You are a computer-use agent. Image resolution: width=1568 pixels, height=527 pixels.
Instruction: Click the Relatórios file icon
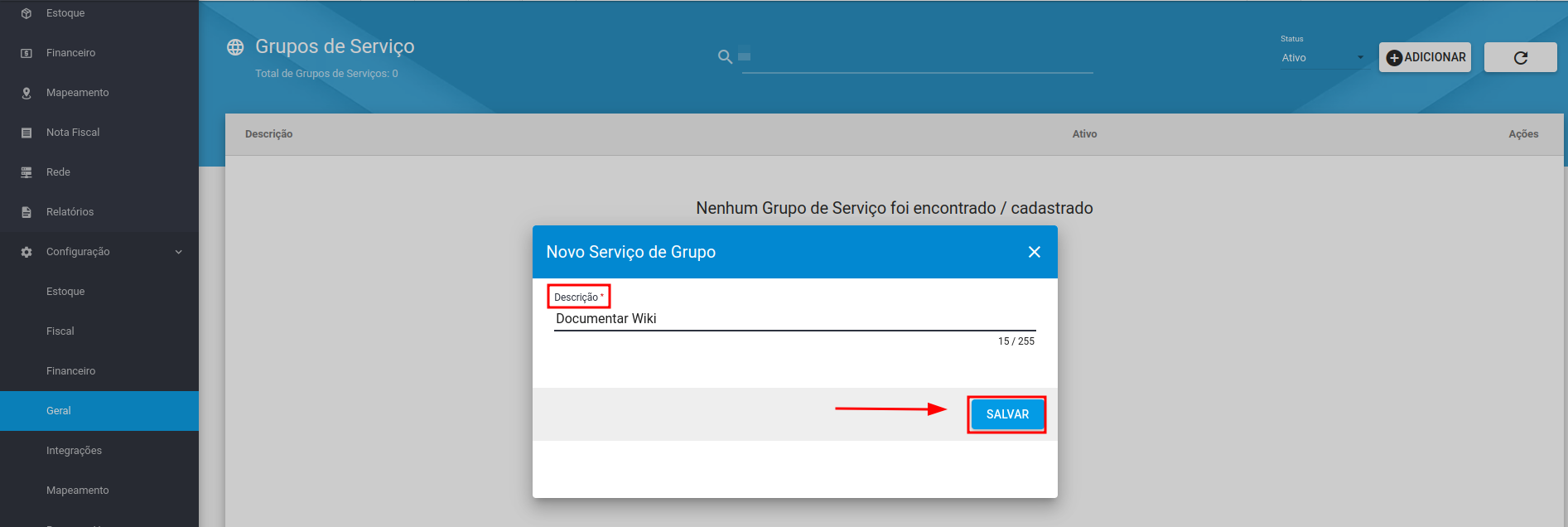coord(27,212)
